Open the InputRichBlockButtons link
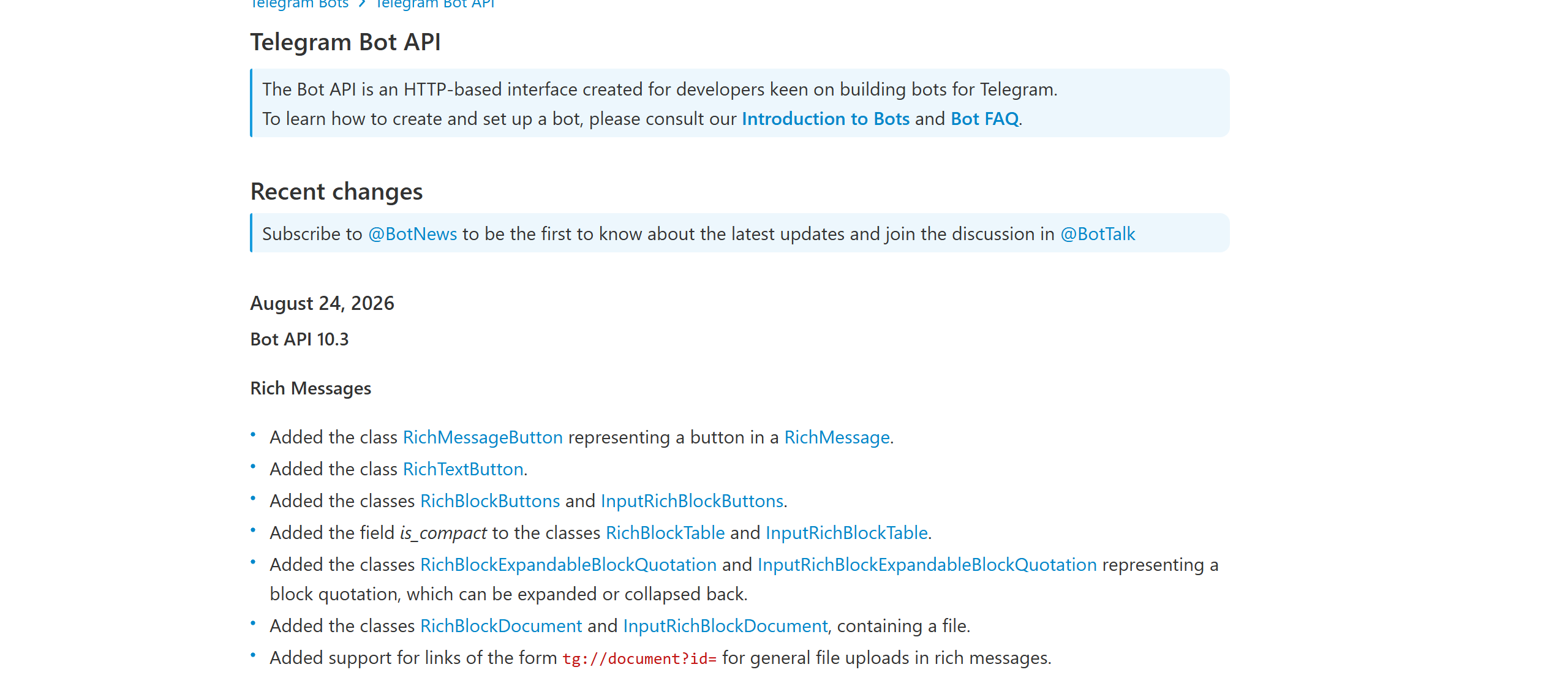The height and width of the screenshot is (686, 1568). coord(692,501)
